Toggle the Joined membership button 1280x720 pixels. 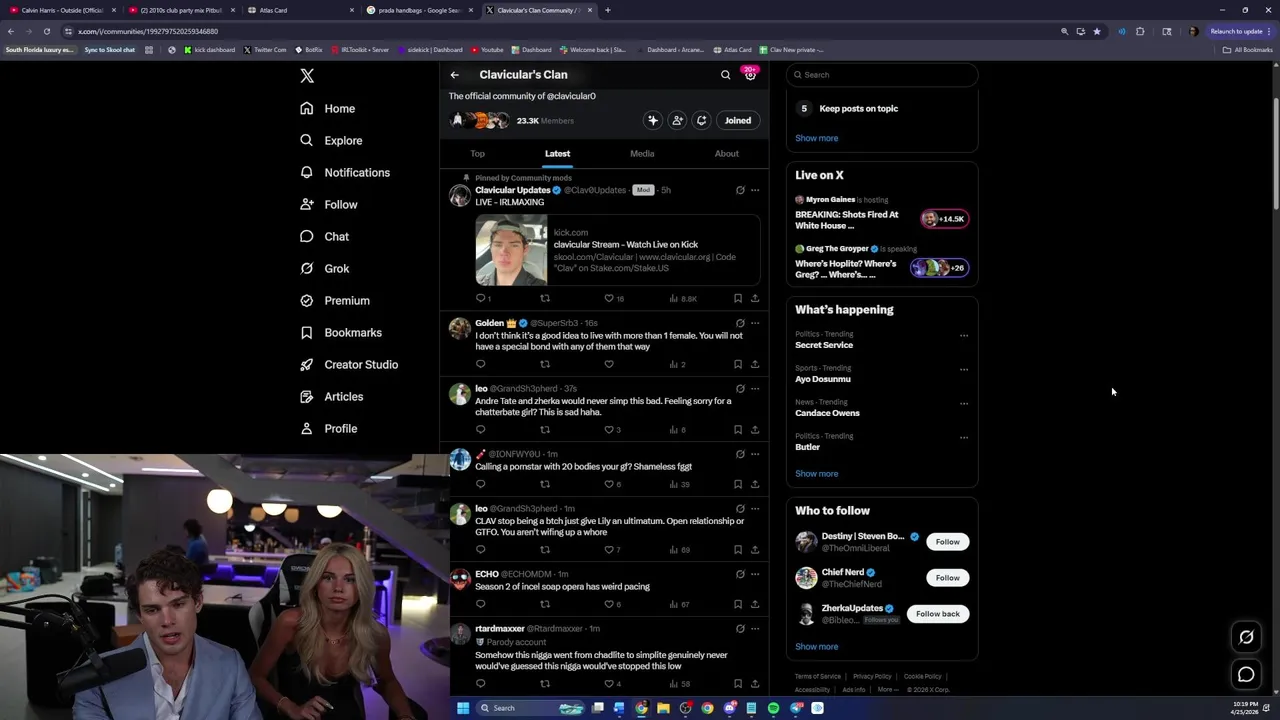[738, 120]
